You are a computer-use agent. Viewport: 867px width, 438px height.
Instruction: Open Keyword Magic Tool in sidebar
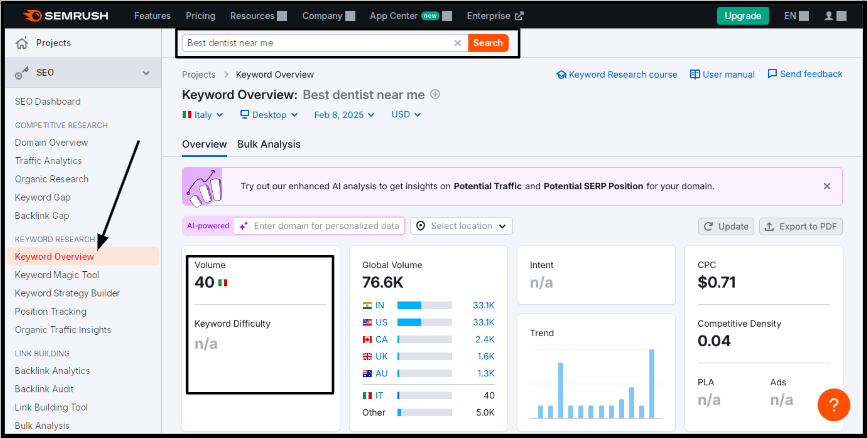click(x=57, y=275)
